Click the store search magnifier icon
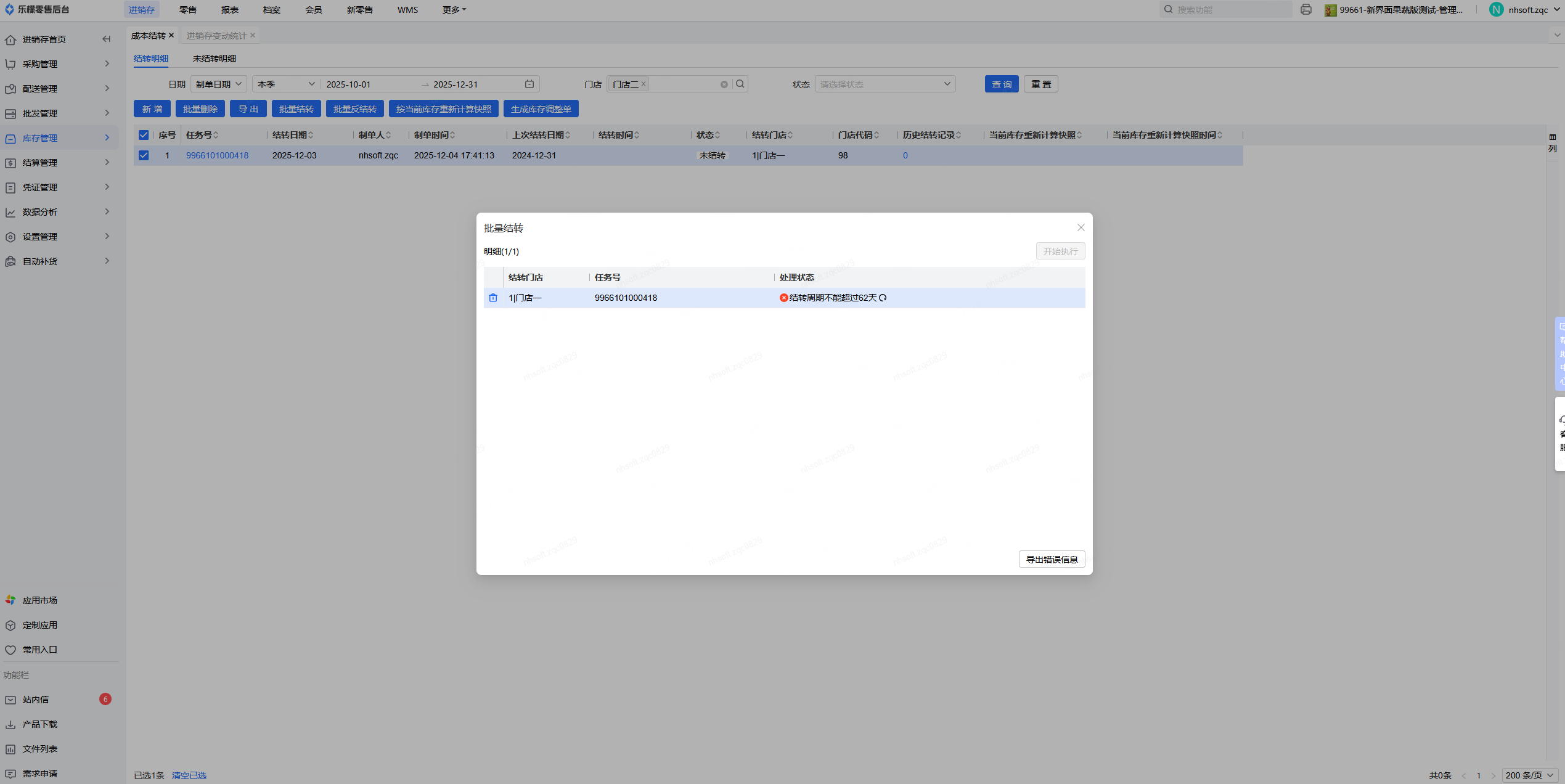 (x=740, y=84)
